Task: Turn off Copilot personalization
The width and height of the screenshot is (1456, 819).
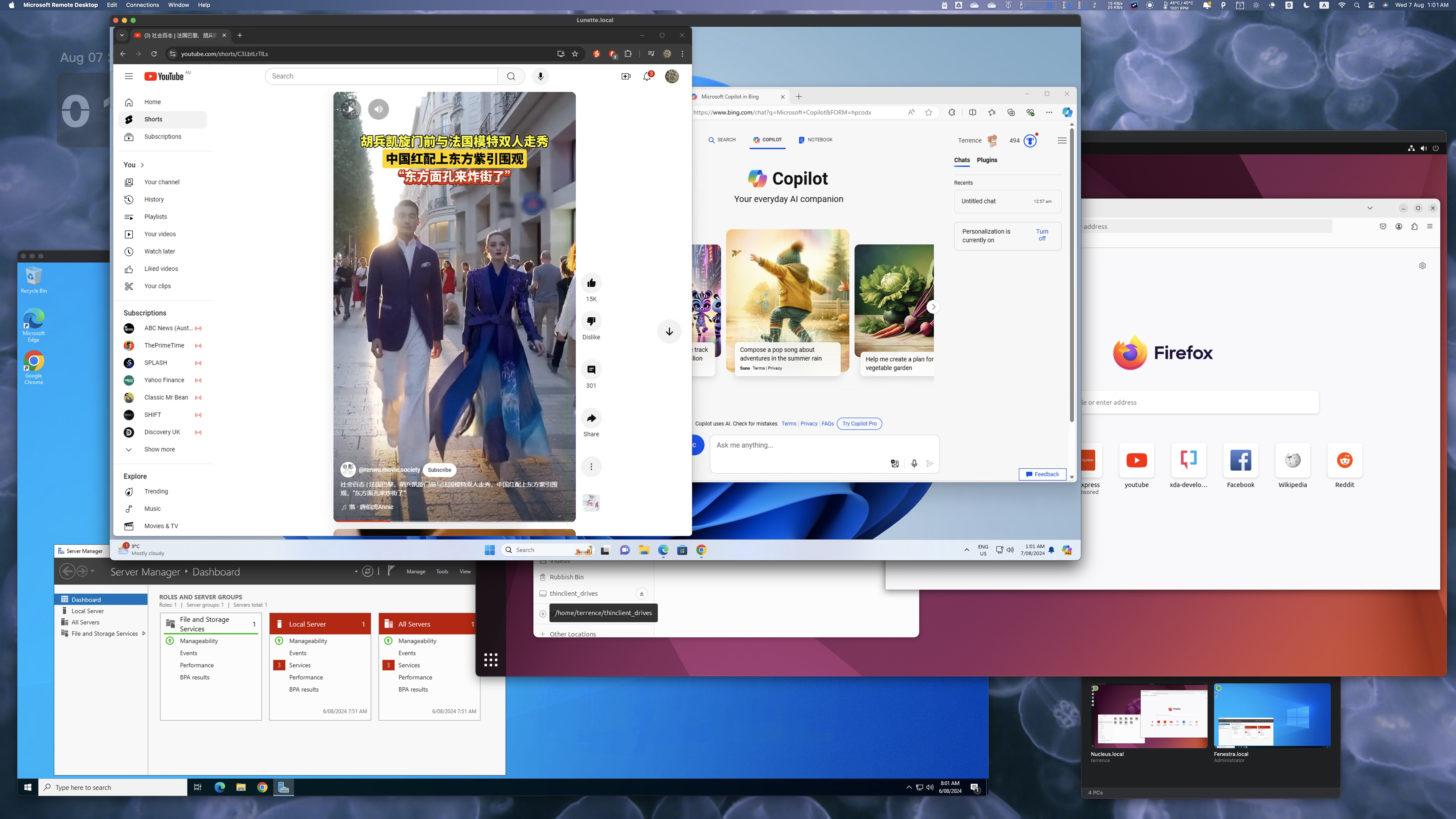Action: [1042, 235]
